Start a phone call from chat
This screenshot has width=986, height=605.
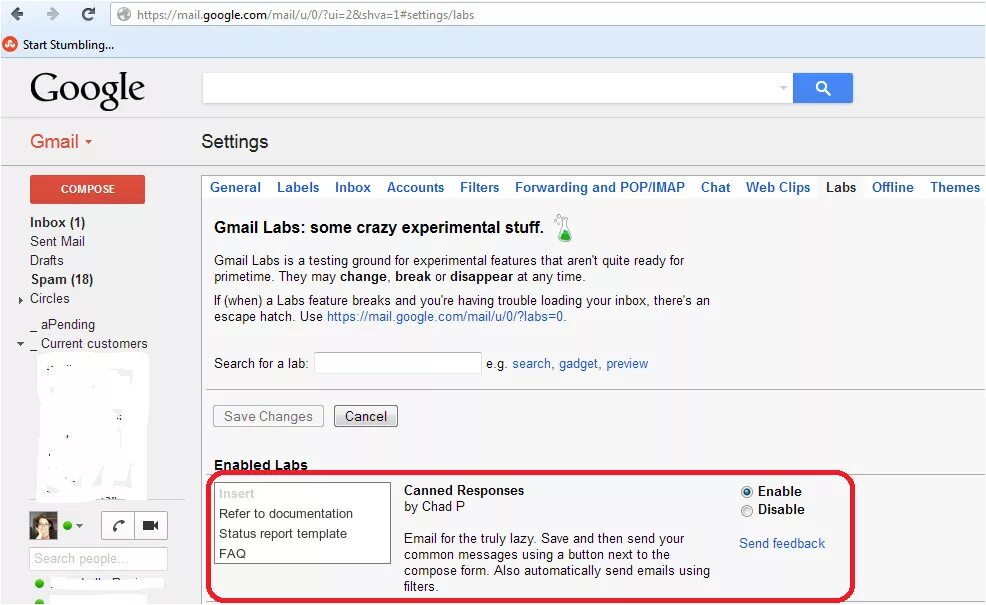118,525
